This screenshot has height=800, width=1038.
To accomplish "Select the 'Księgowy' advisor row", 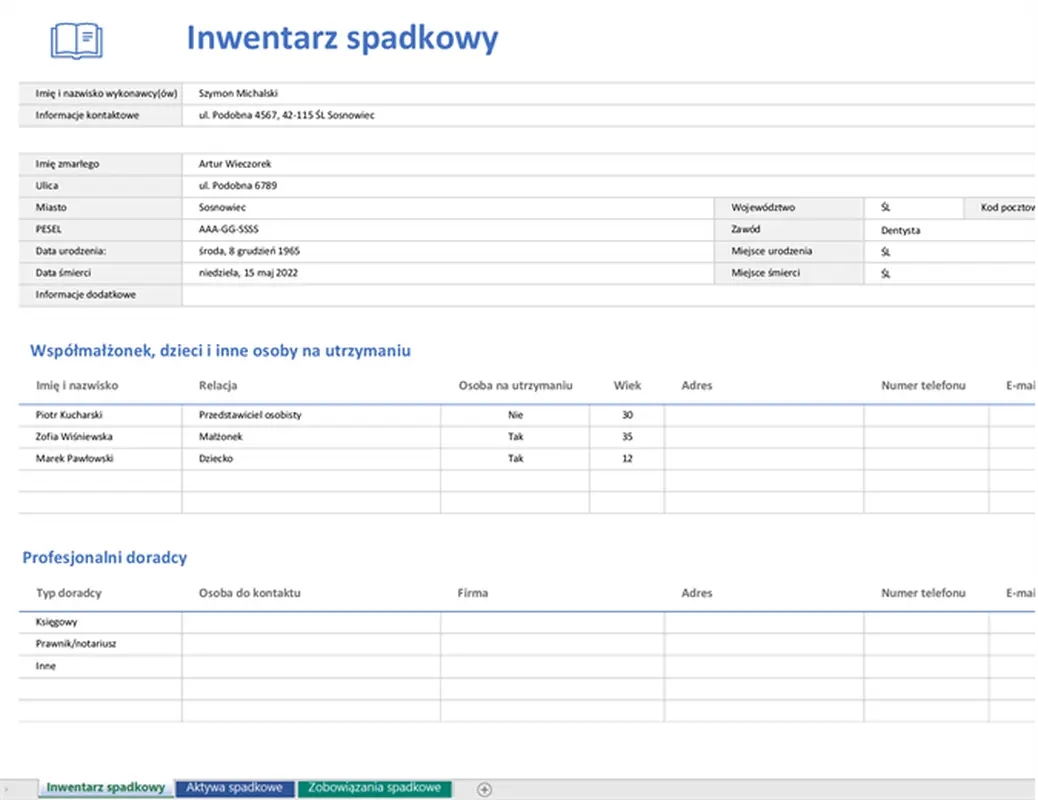I will pos(100,623).
